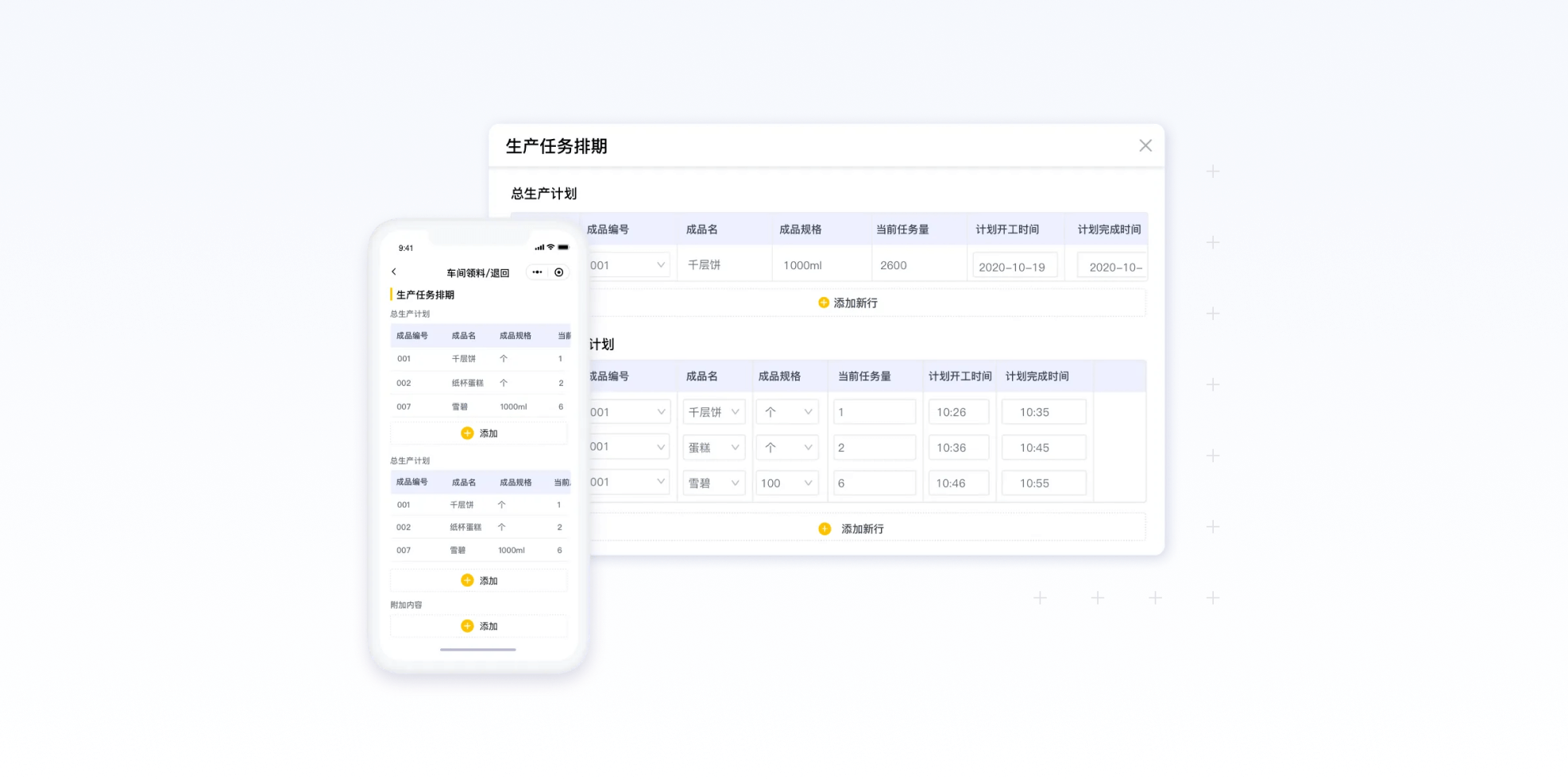The height and width of the screenshot is (780, 1568).
Task: Click 计划完成时间 header in lower dialog table
Action: (x=1037, y=376)
